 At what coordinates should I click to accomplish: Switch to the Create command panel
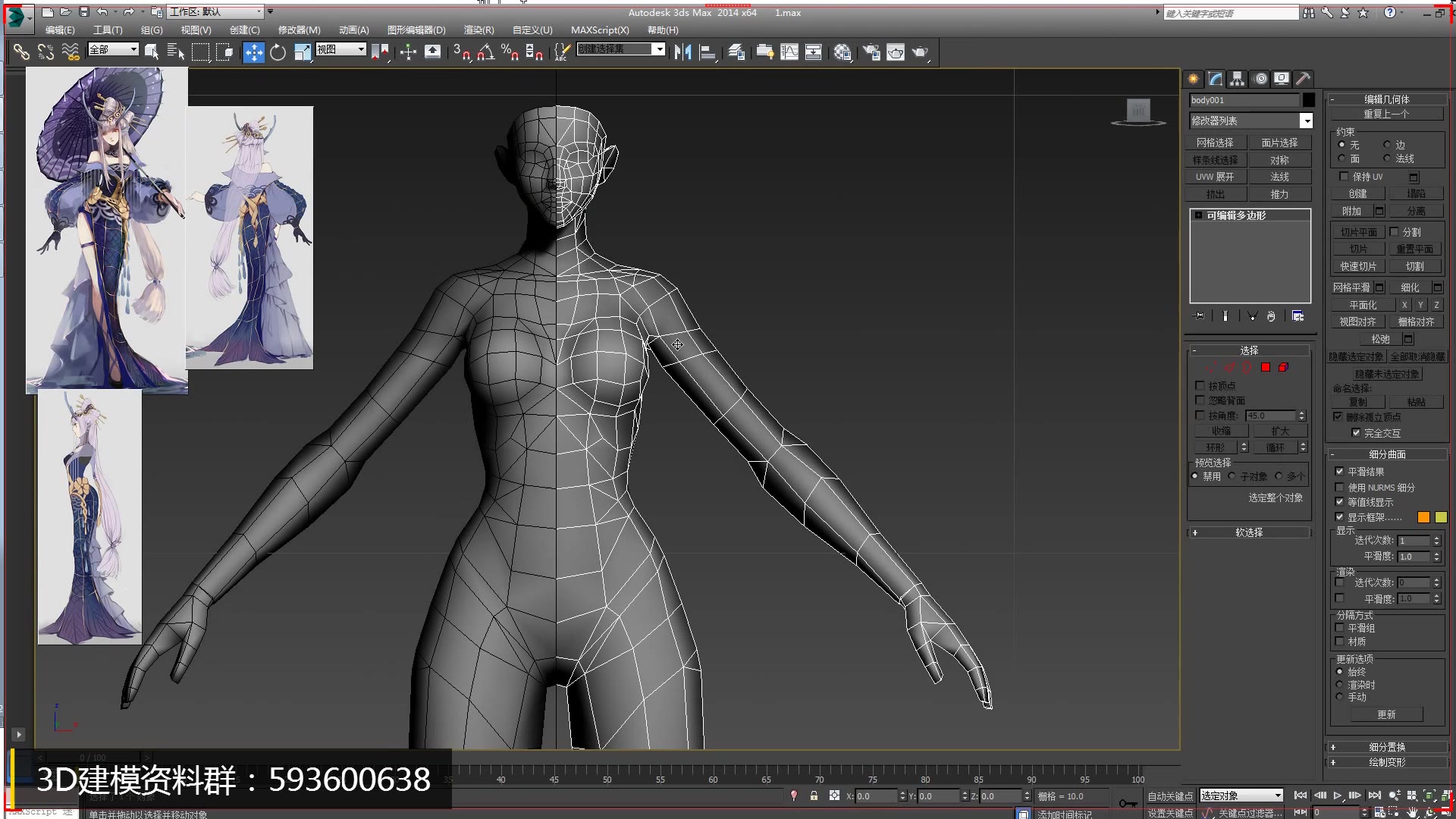click(x=1192, y=79)
